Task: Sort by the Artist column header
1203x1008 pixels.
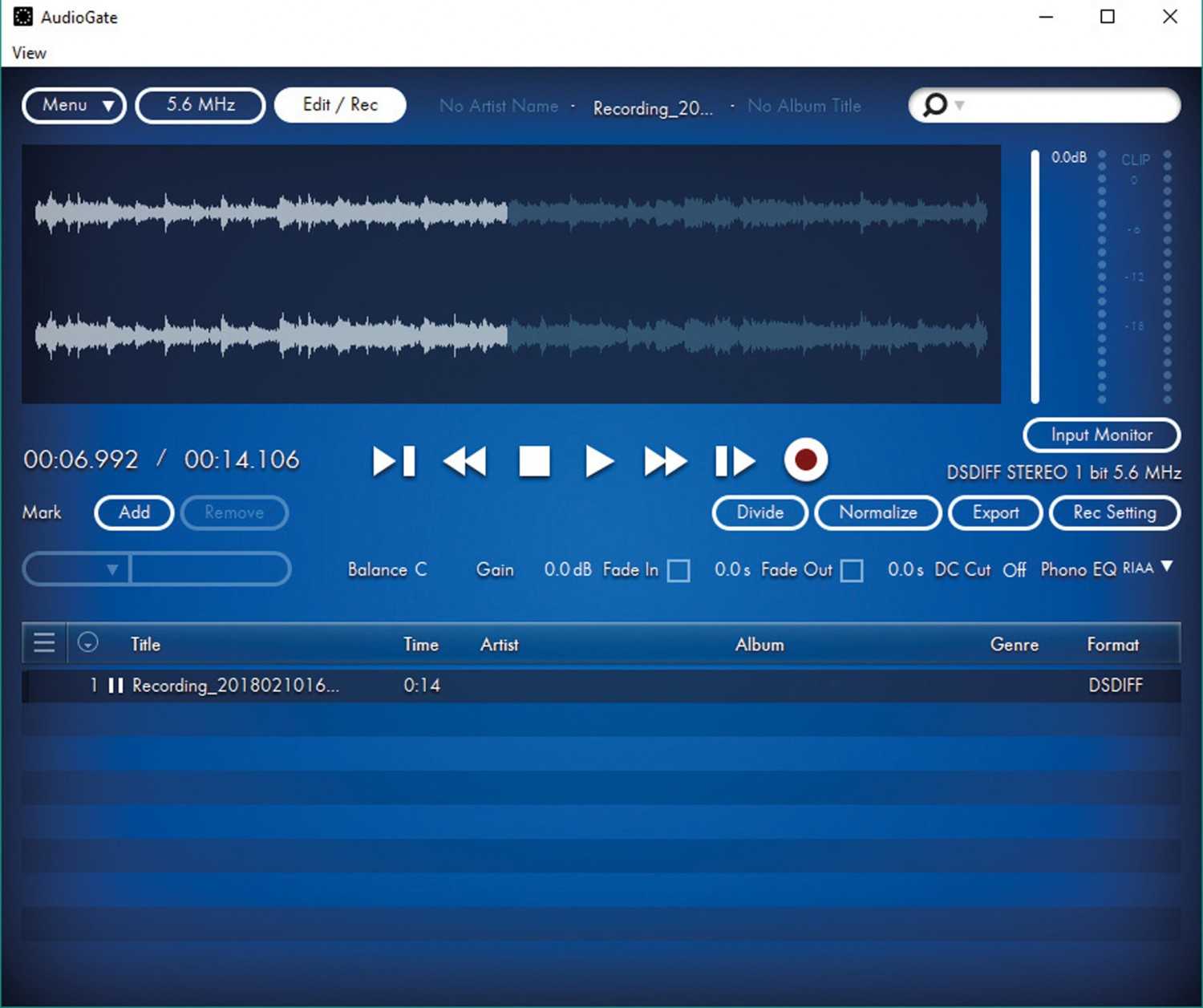Action: 499,644
